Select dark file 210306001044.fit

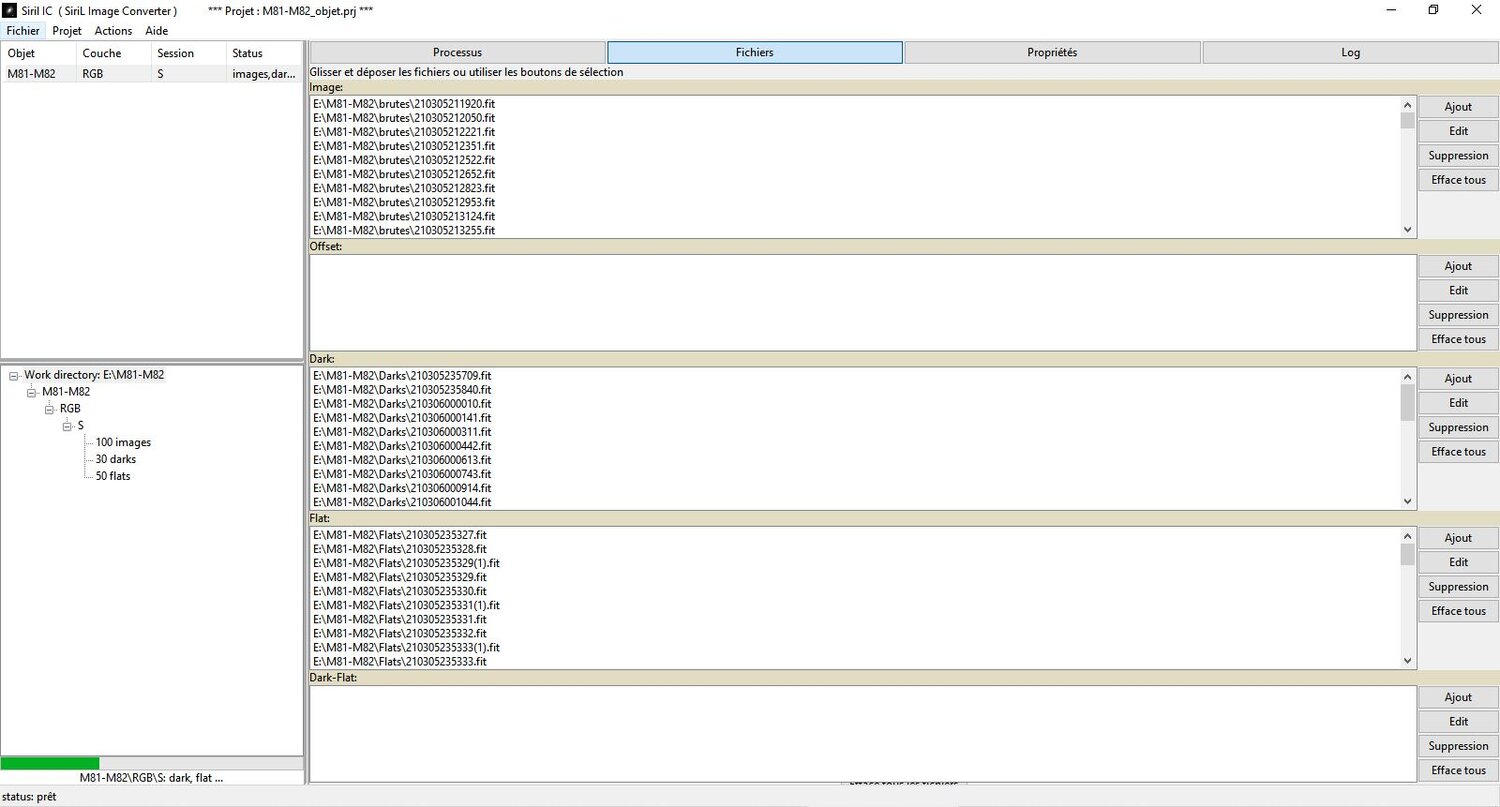point(402,502)
